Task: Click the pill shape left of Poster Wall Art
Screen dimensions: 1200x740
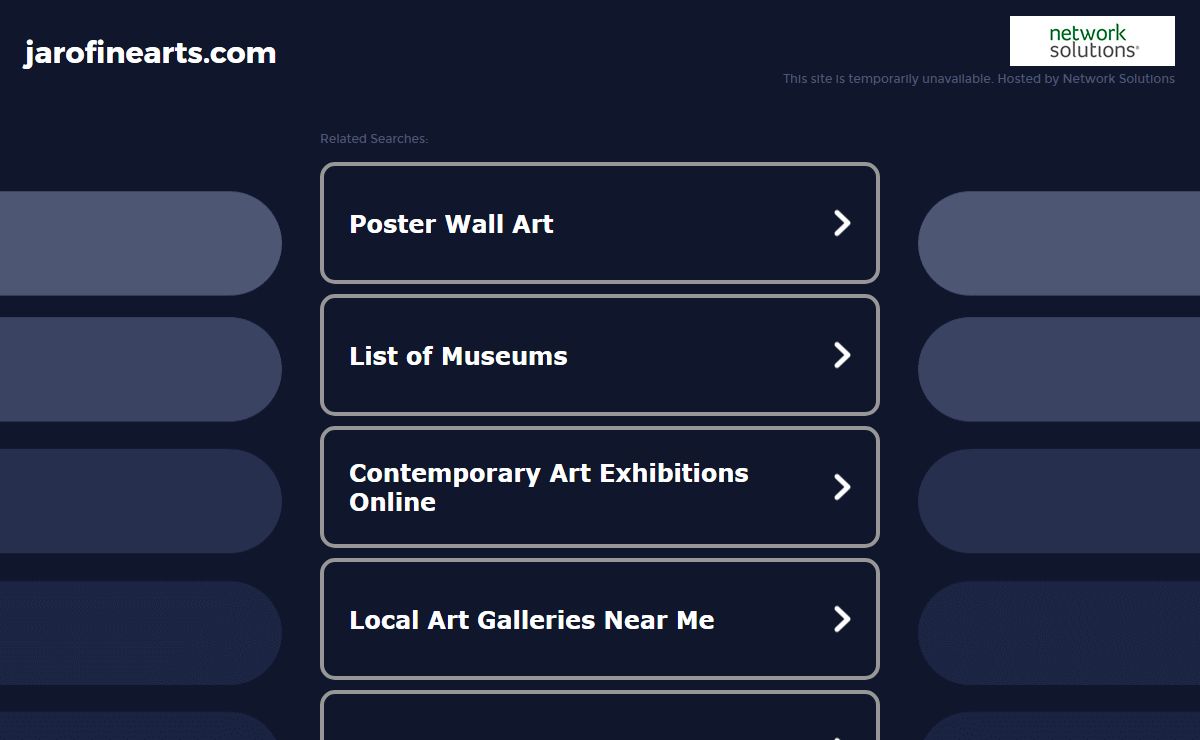Action: tap(141, 243)
